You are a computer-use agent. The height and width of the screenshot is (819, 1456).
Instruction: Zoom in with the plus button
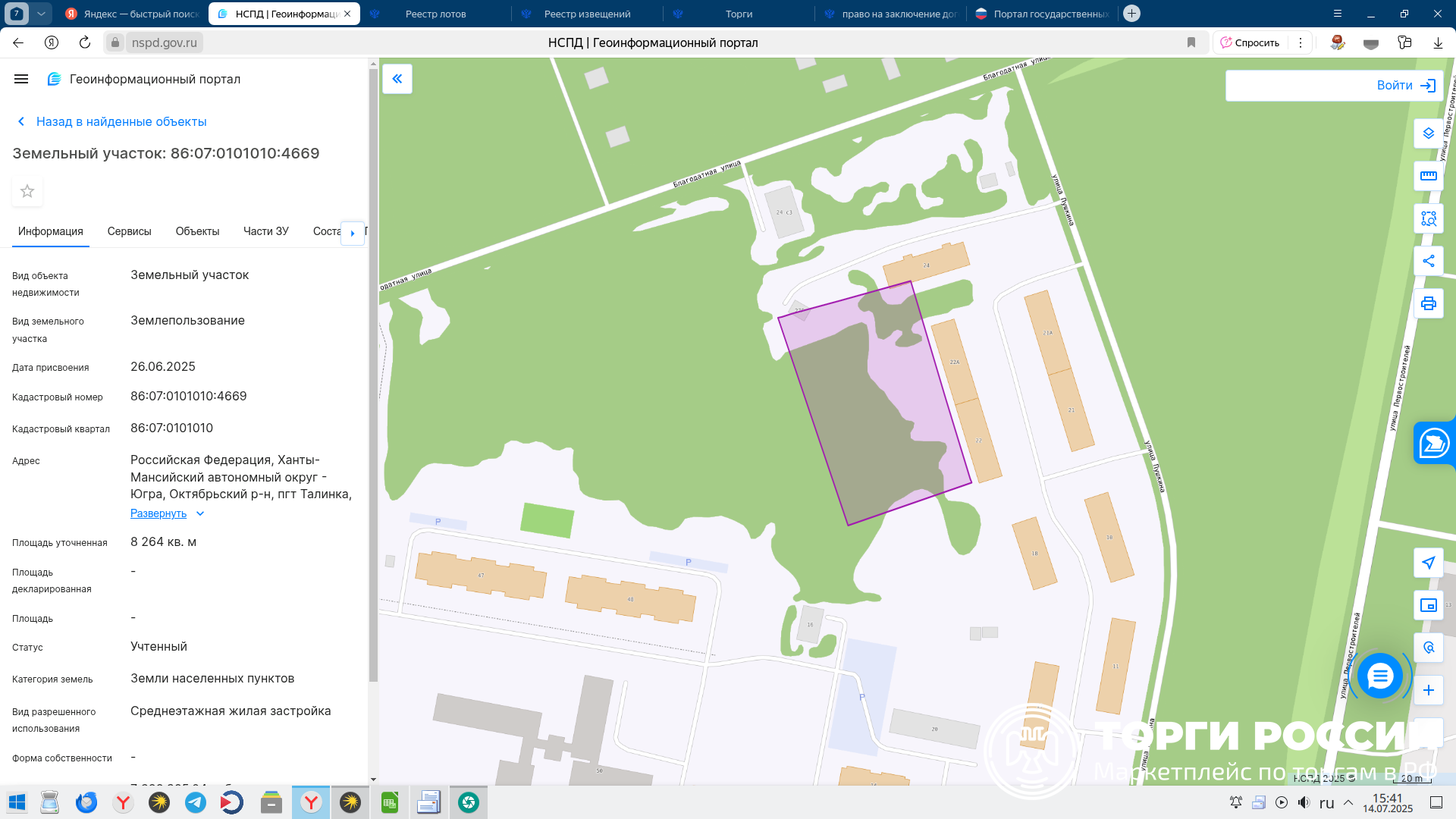point(1428,690)
